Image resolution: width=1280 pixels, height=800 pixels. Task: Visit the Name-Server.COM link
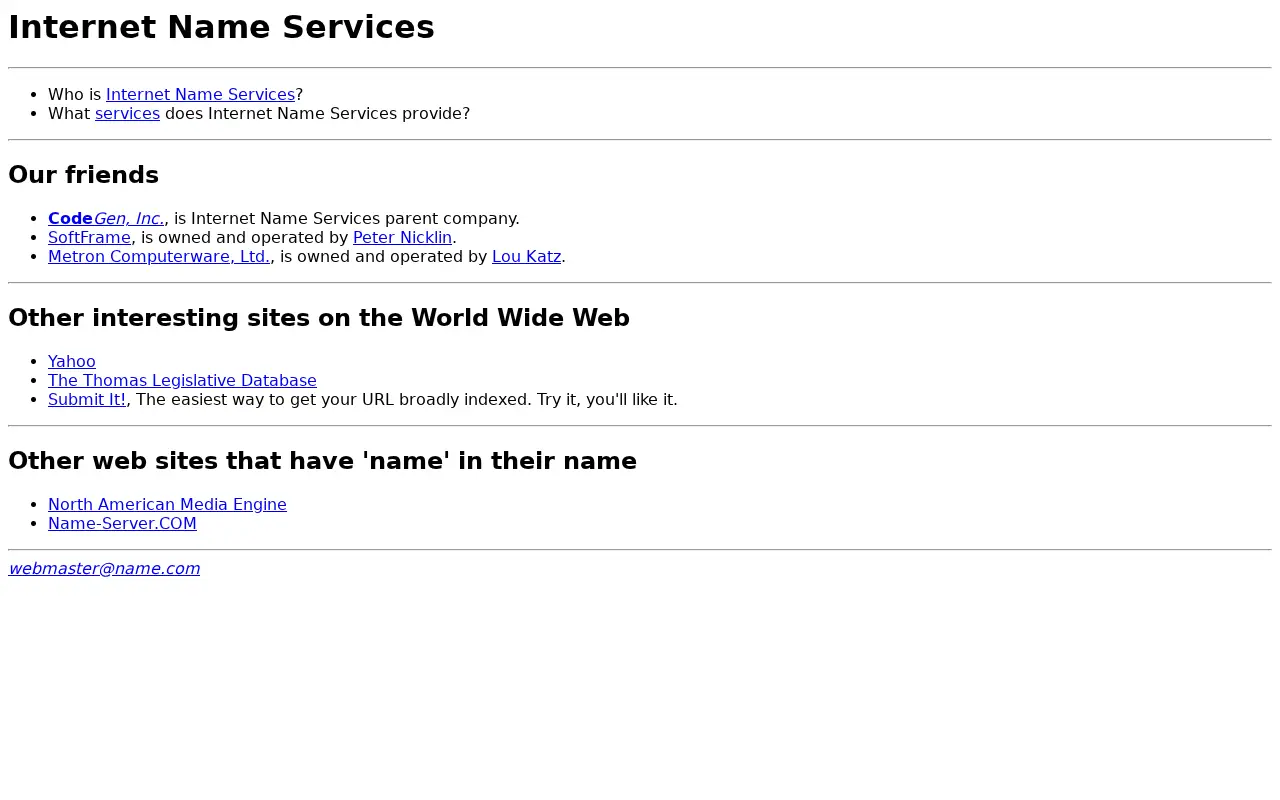pos(122,524)
